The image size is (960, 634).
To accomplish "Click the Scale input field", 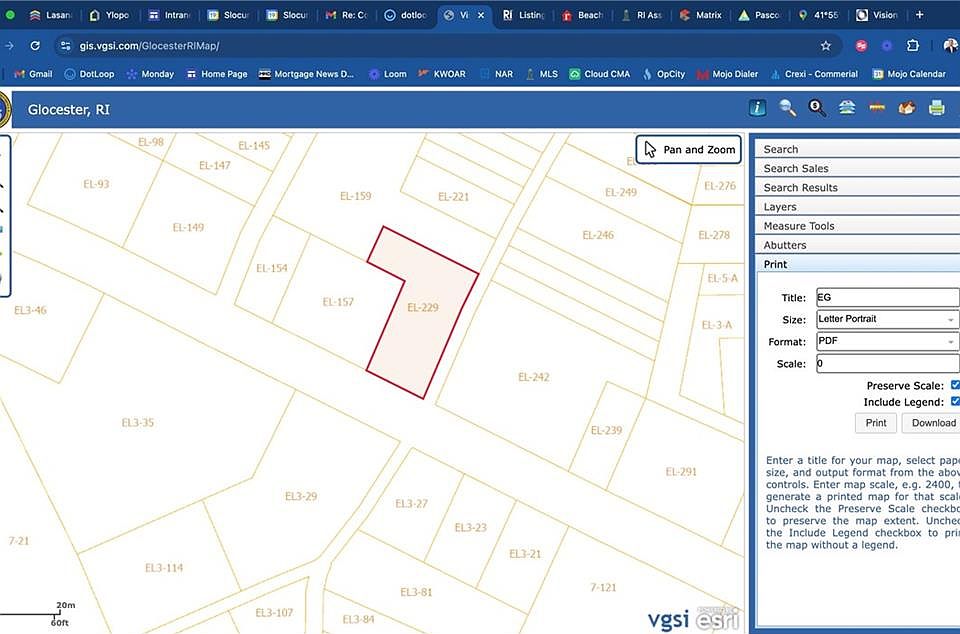I will click(x=888, y=364).
